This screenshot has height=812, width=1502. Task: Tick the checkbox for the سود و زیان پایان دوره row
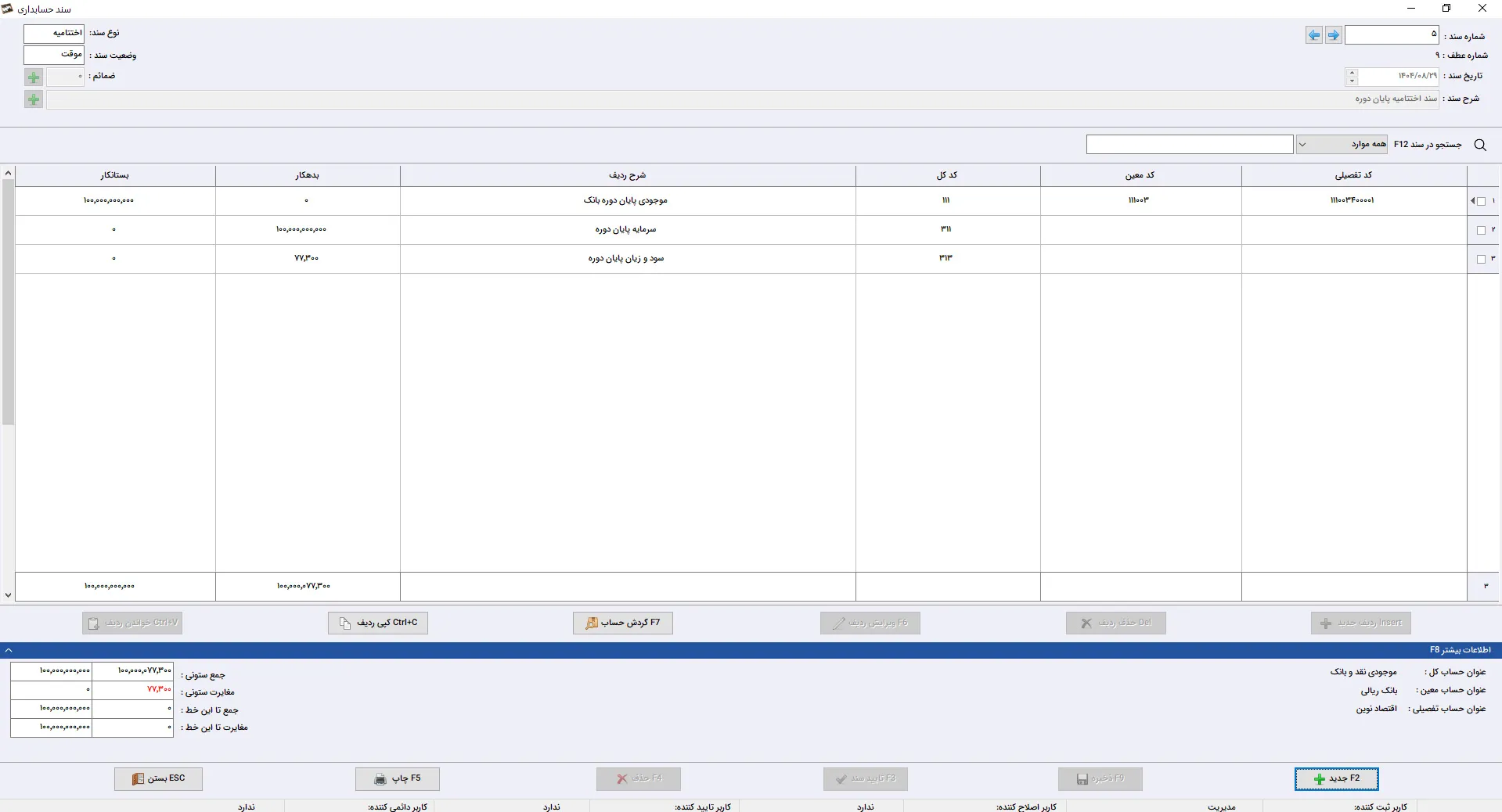pos(1481,259)
